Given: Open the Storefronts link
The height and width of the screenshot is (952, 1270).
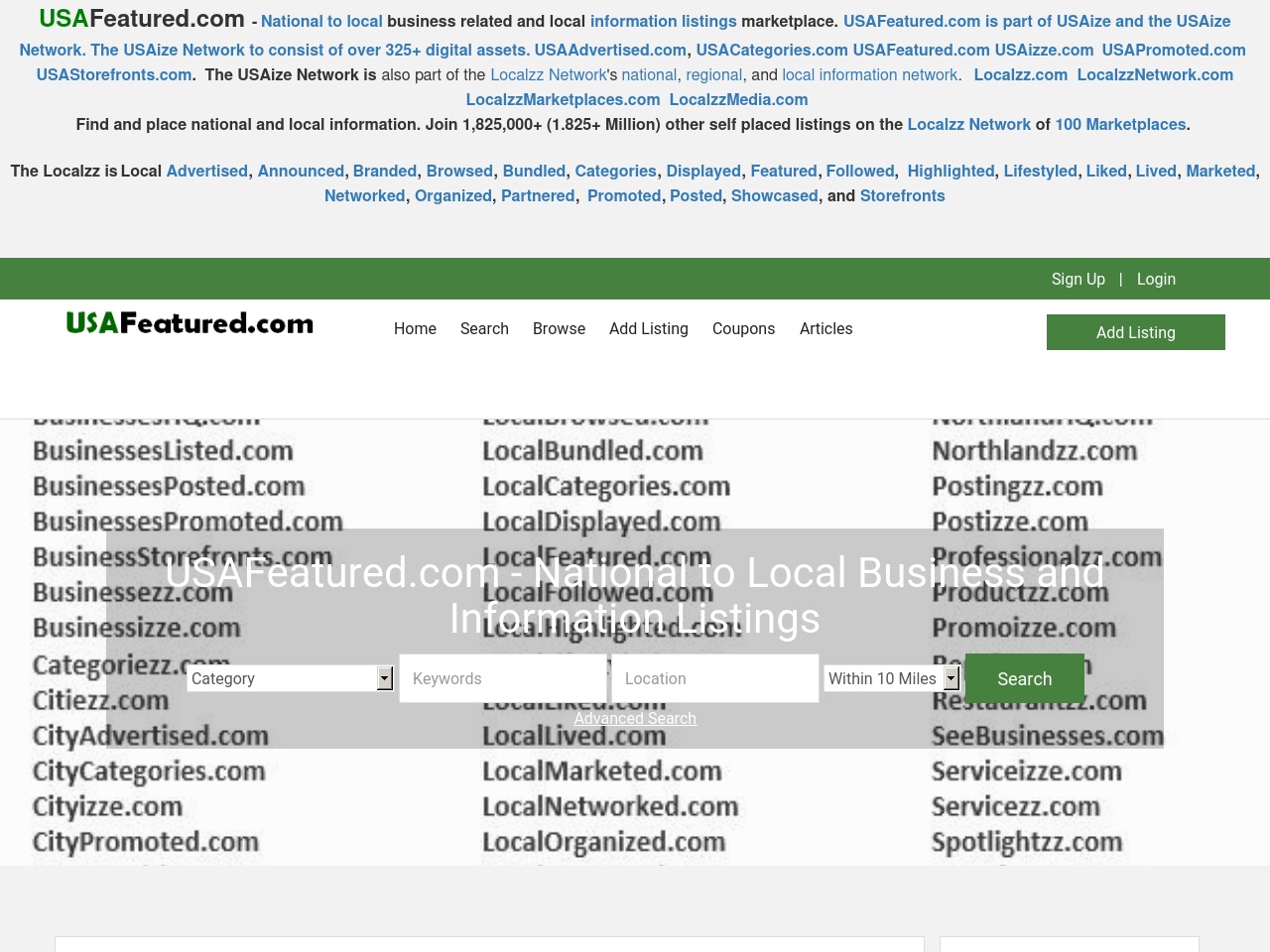Looking at the screenshot, I should click(902, 195).
